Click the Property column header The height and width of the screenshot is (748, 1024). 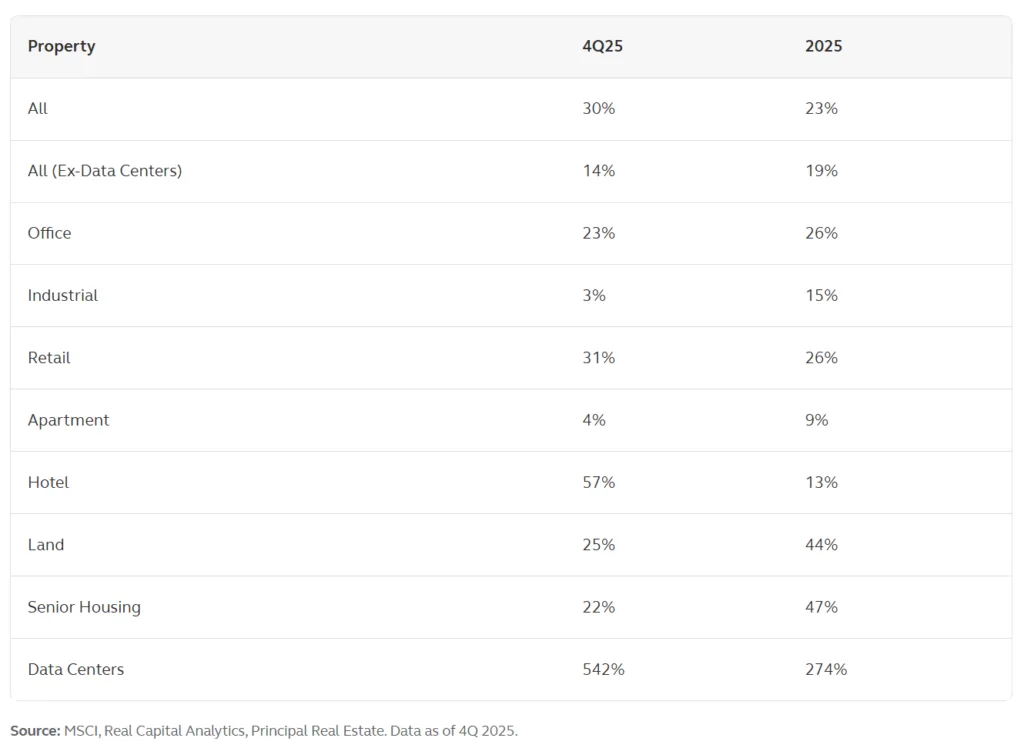(x=61, y=46)
